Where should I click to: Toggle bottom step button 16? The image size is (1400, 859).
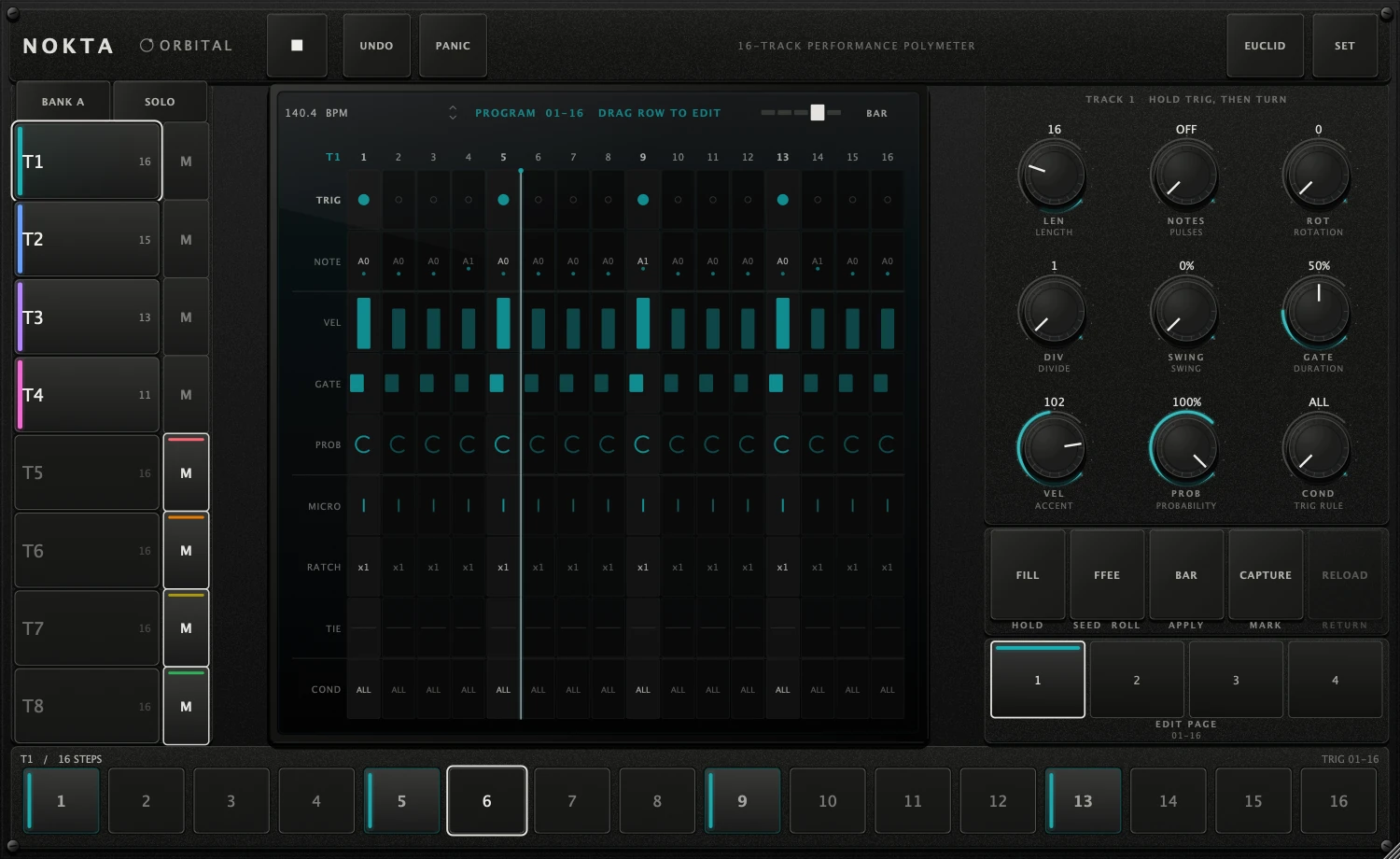point(1338,801)
